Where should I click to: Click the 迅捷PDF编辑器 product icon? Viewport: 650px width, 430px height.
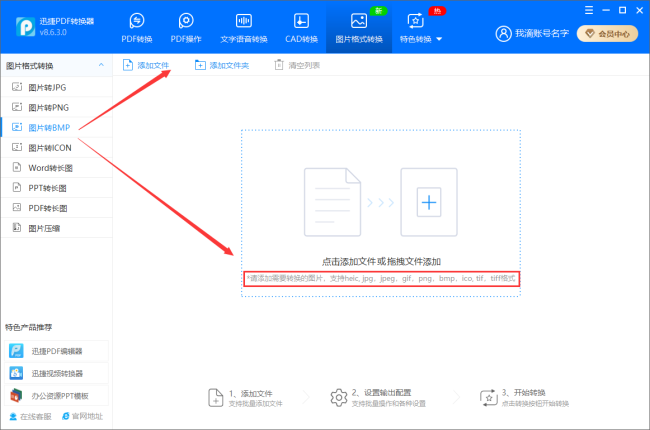(x=16, y=351)
